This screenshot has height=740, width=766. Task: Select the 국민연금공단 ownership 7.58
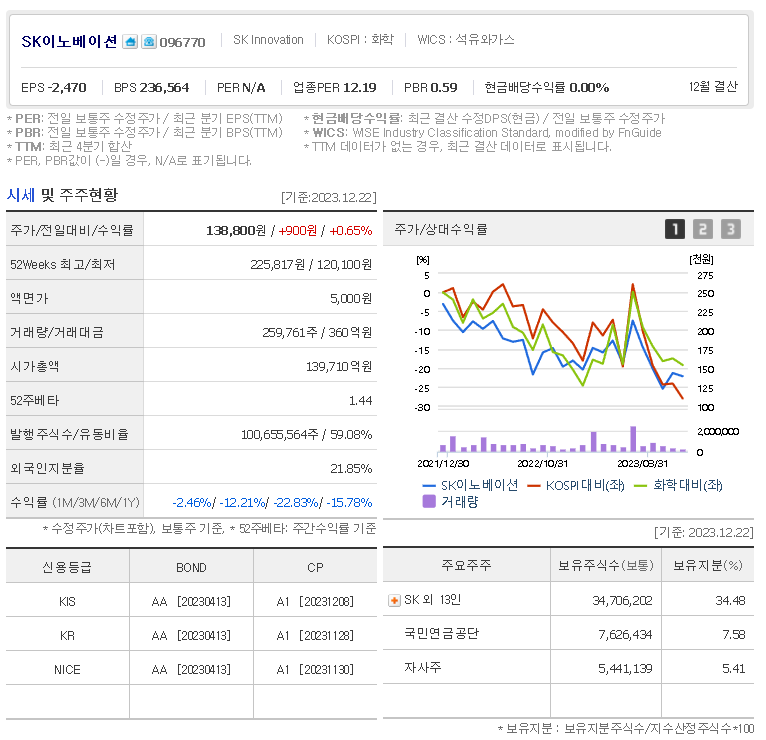[x=734, y=634]
